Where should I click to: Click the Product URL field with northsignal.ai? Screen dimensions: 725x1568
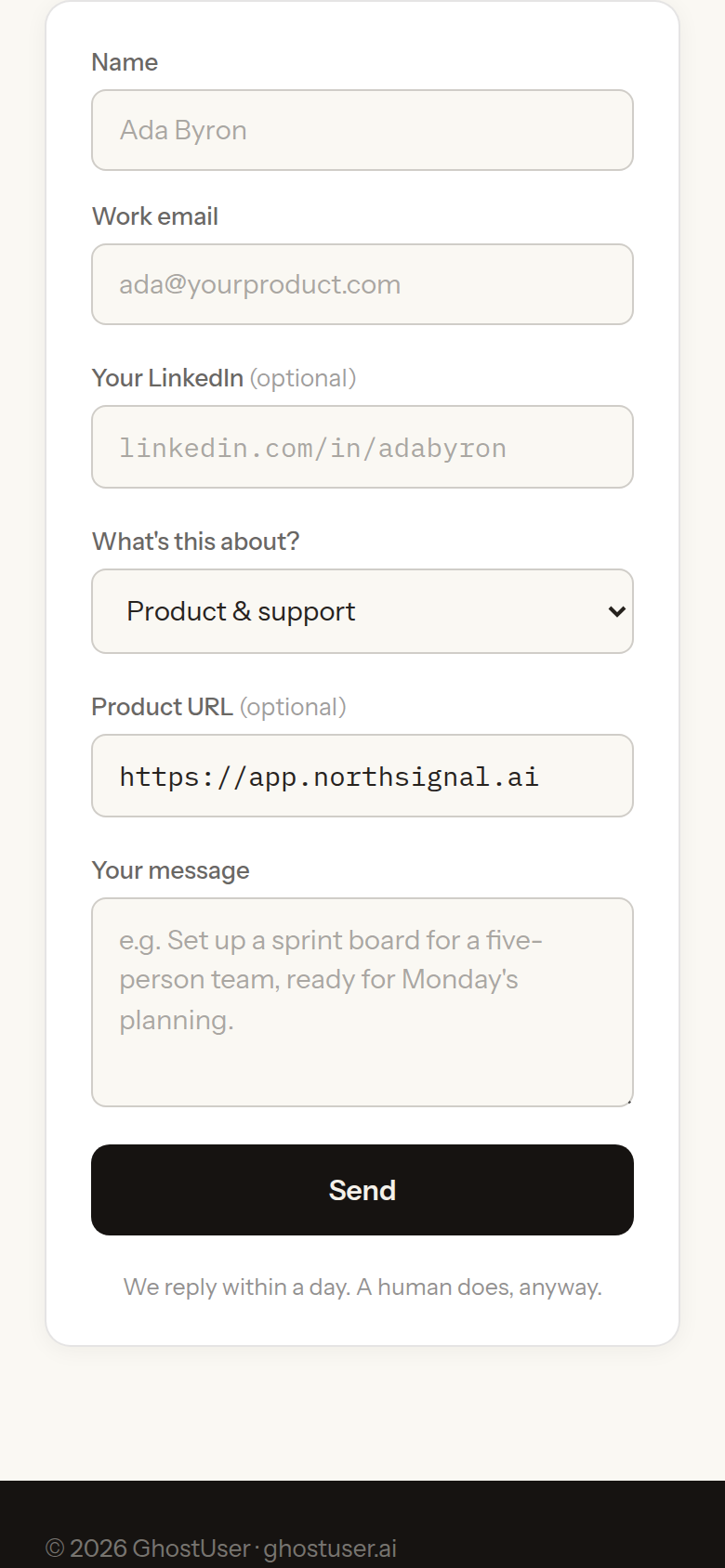pos(362,776)
